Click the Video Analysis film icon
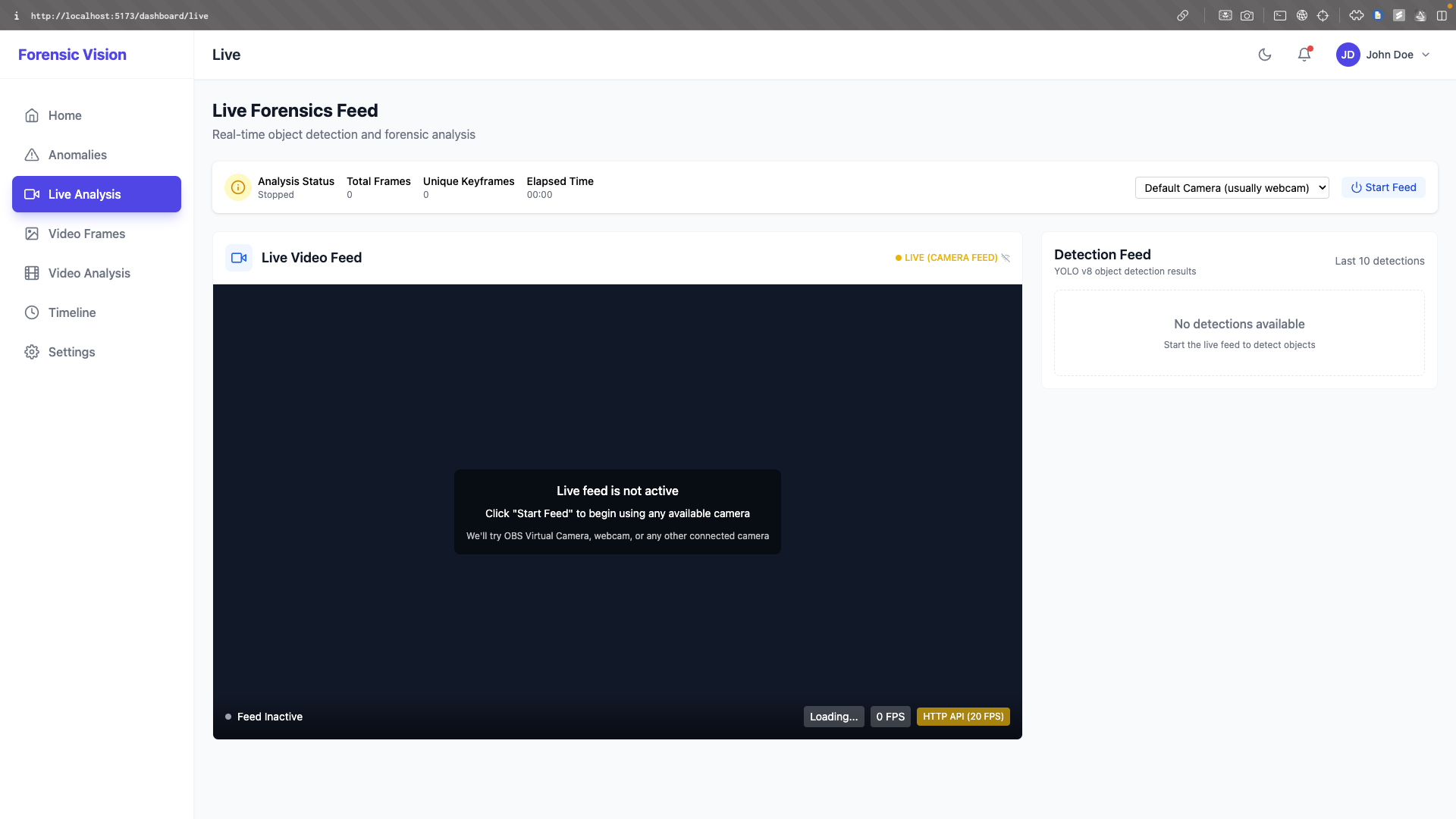This screenshot has width=1456, height=819. coord(32,273)
